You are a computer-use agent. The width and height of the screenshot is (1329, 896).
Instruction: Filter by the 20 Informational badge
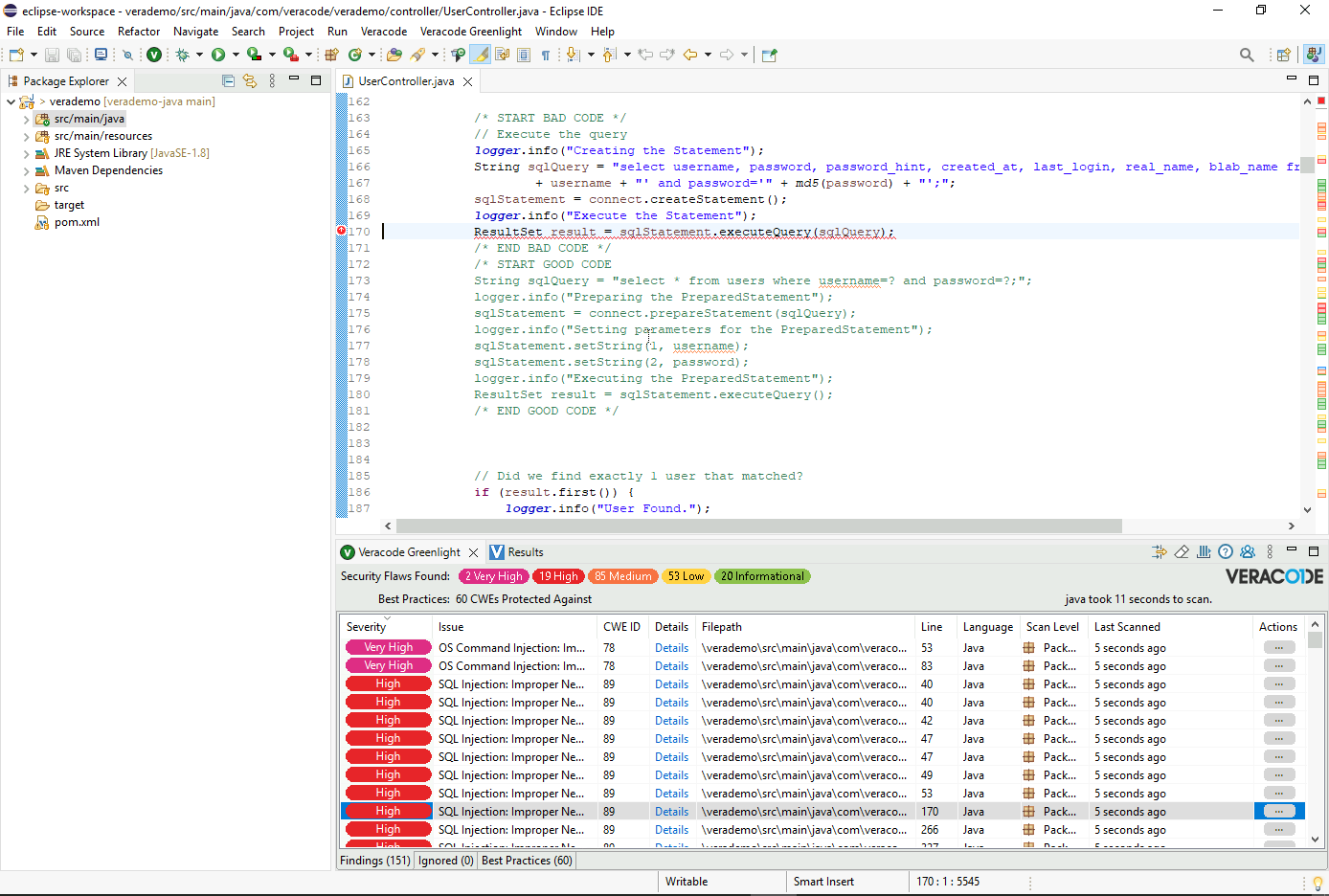pos(762,576)
